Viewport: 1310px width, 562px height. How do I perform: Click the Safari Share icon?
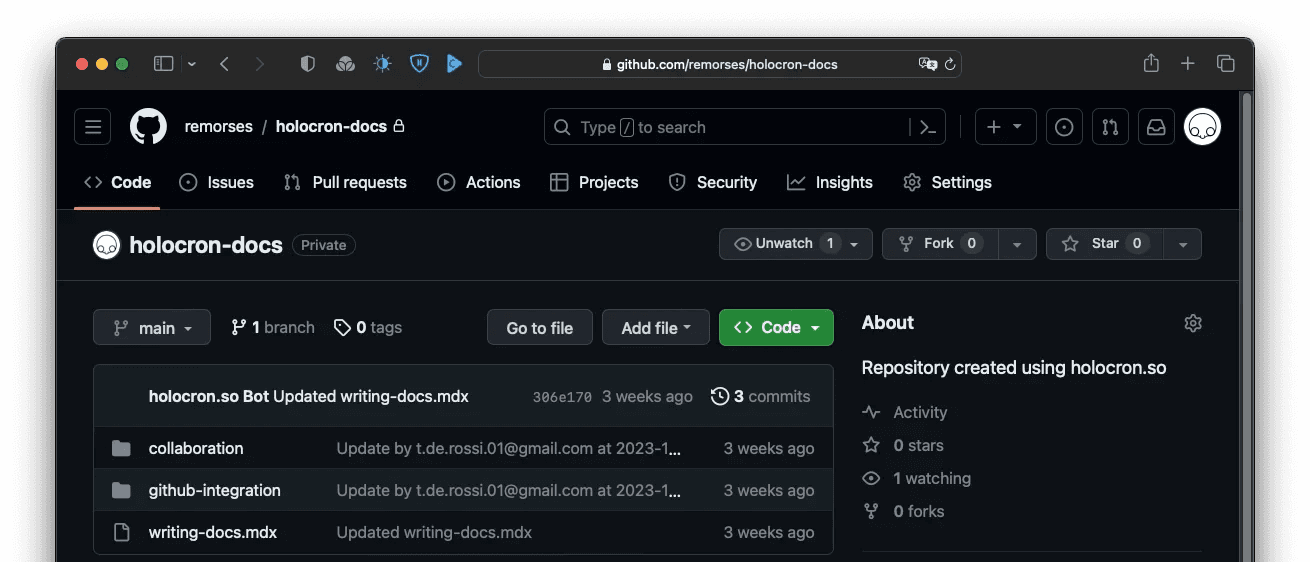(x=1151, y=63)
